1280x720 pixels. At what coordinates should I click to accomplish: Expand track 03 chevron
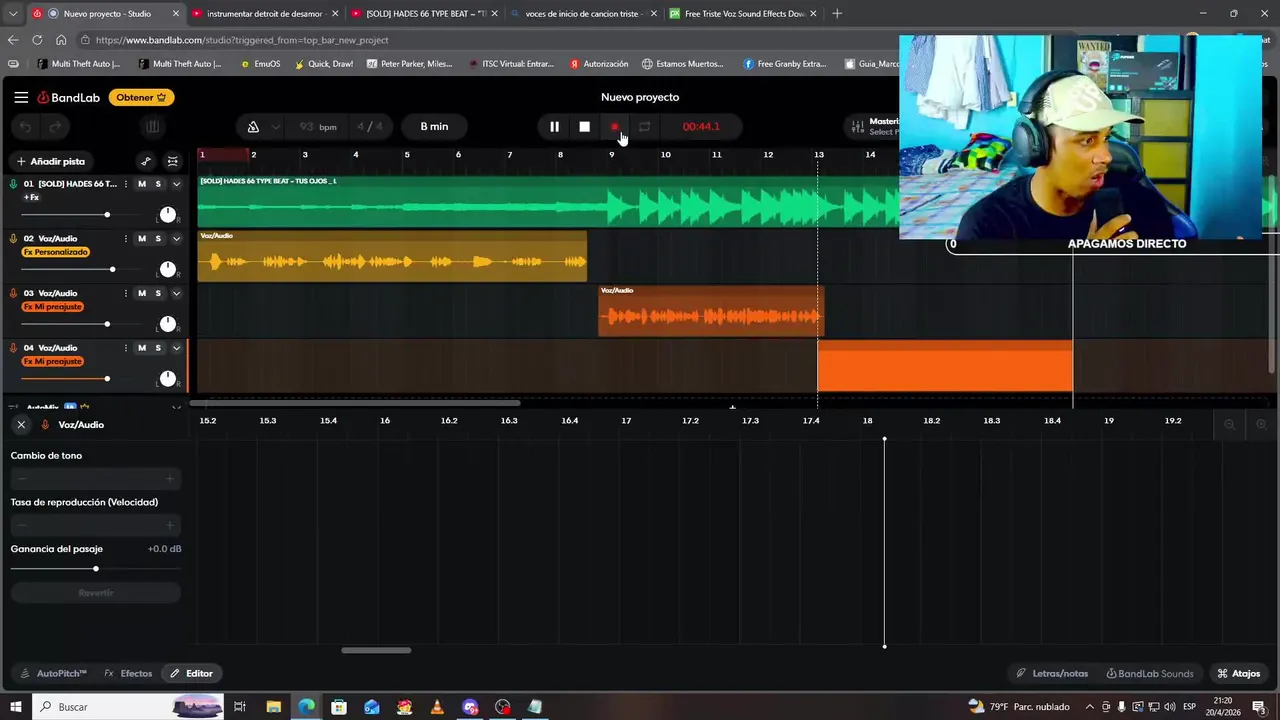tap(176, 293)
